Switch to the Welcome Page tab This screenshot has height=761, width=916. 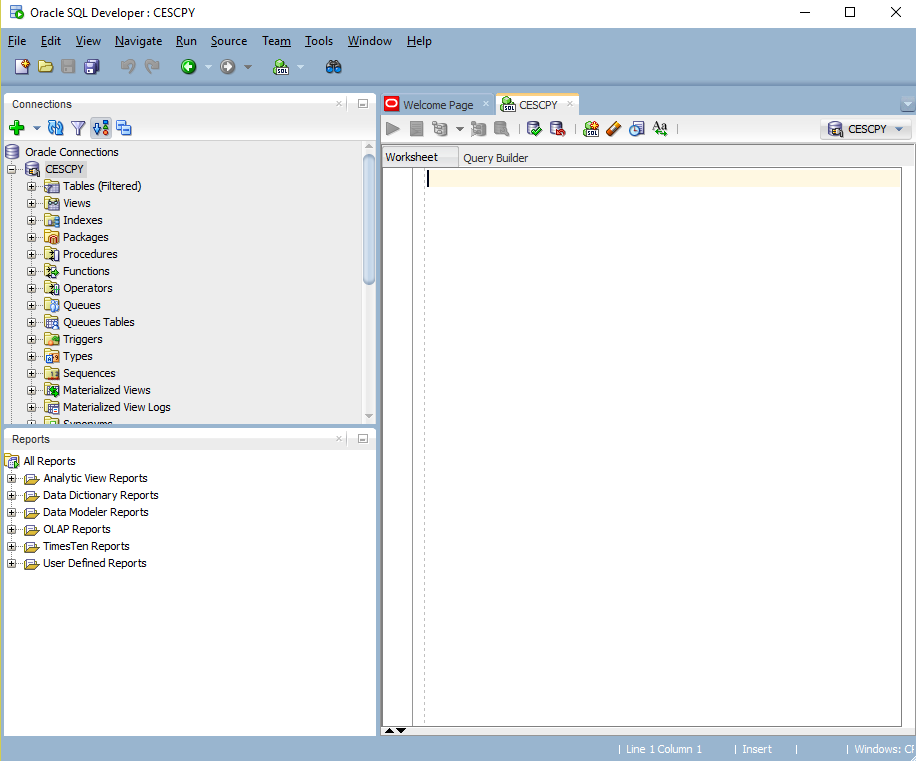(438, 105)
